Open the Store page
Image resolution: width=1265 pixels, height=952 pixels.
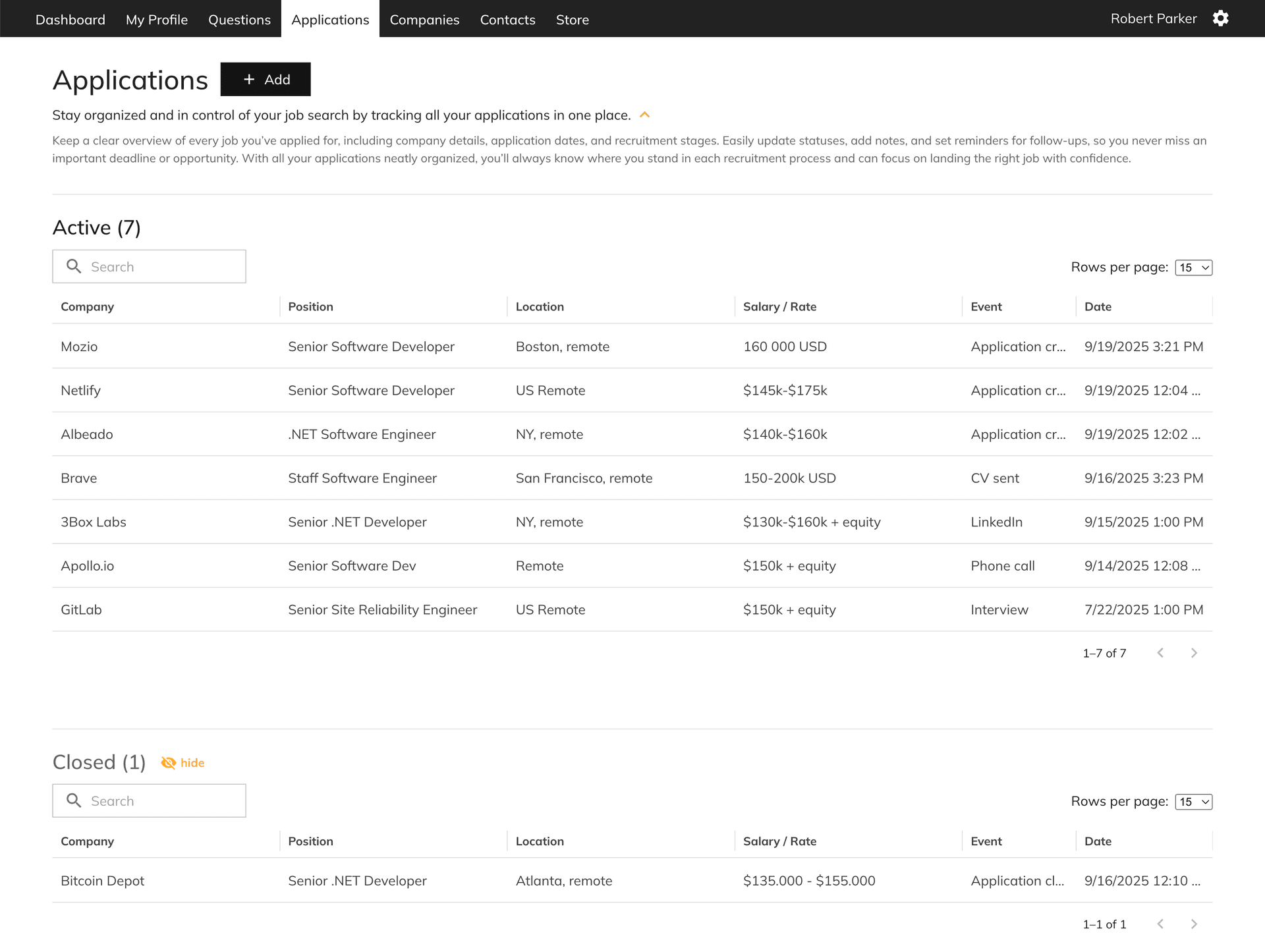click(572, 19)
